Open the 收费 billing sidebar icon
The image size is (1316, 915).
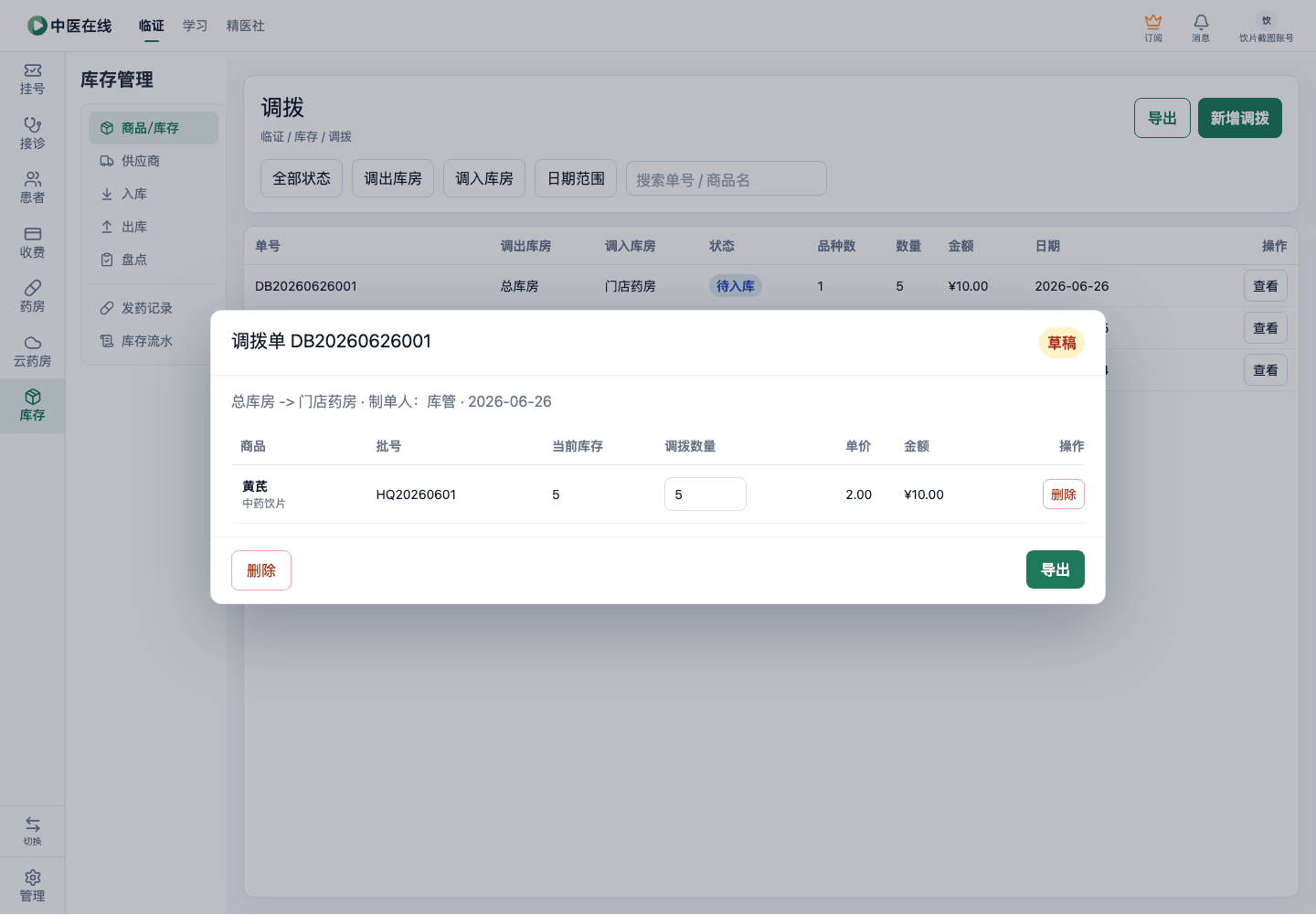coord(33,234)
